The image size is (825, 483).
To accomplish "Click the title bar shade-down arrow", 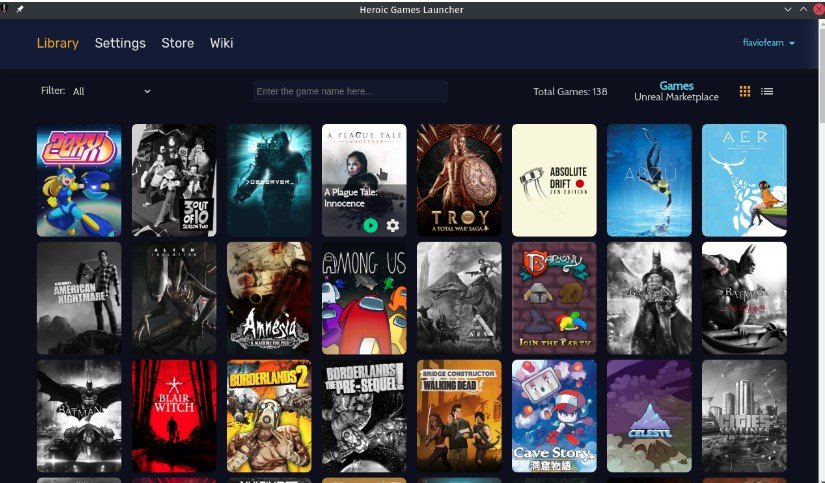I will [788, 9].
